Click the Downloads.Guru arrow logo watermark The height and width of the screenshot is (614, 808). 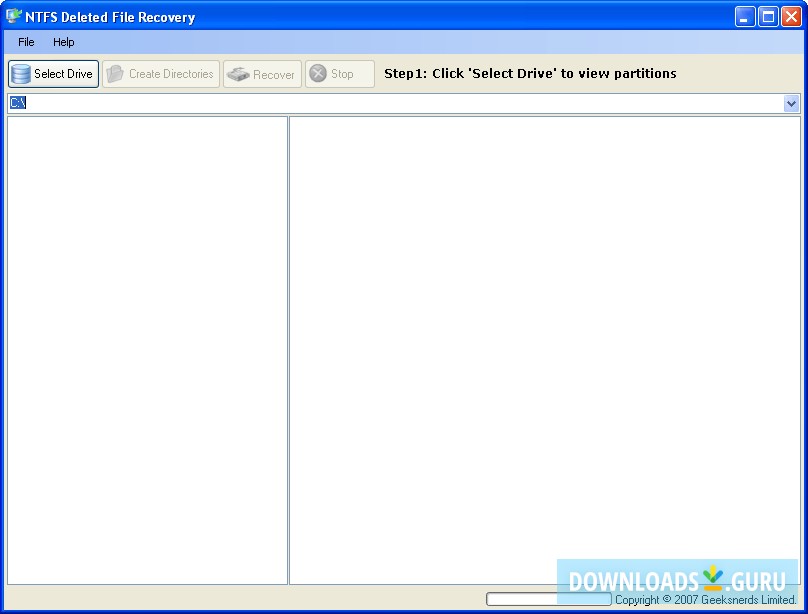pyautogui.click(x=712, y=578)
